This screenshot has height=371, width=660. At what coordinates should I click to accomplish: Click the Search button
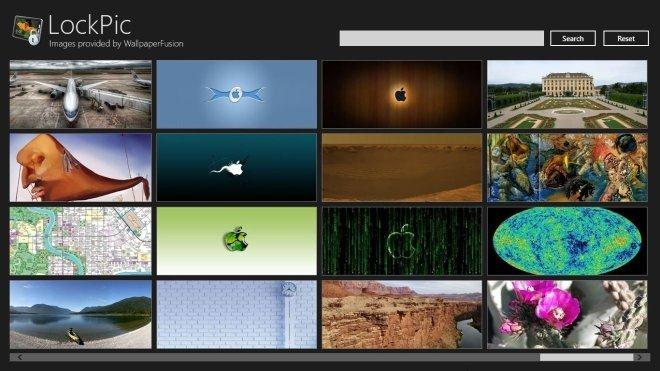572,38
